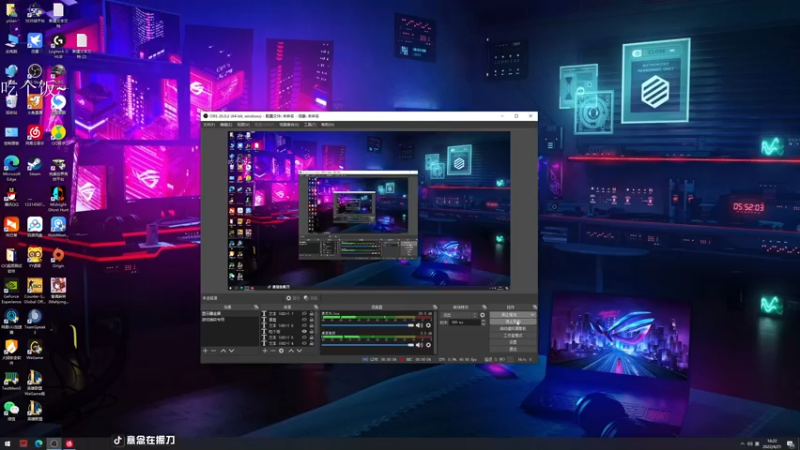The image size is (800, 450).
Task: Mute the mic/Aux audio channel
Action: pos(419,326)
